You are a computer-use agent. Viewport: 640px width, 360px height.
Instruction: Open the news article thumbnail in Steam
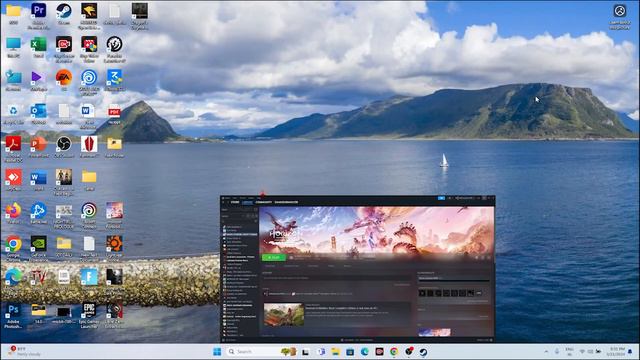[284, 314]
